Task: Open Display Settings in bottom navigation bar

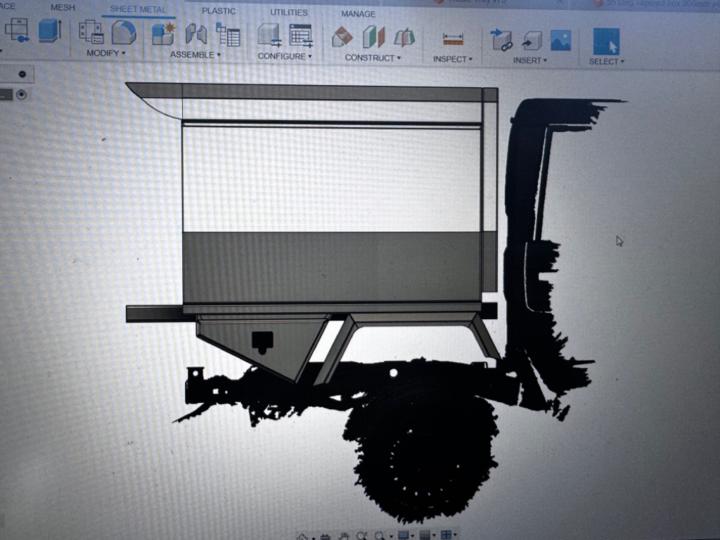Action: tap(403, 535)
